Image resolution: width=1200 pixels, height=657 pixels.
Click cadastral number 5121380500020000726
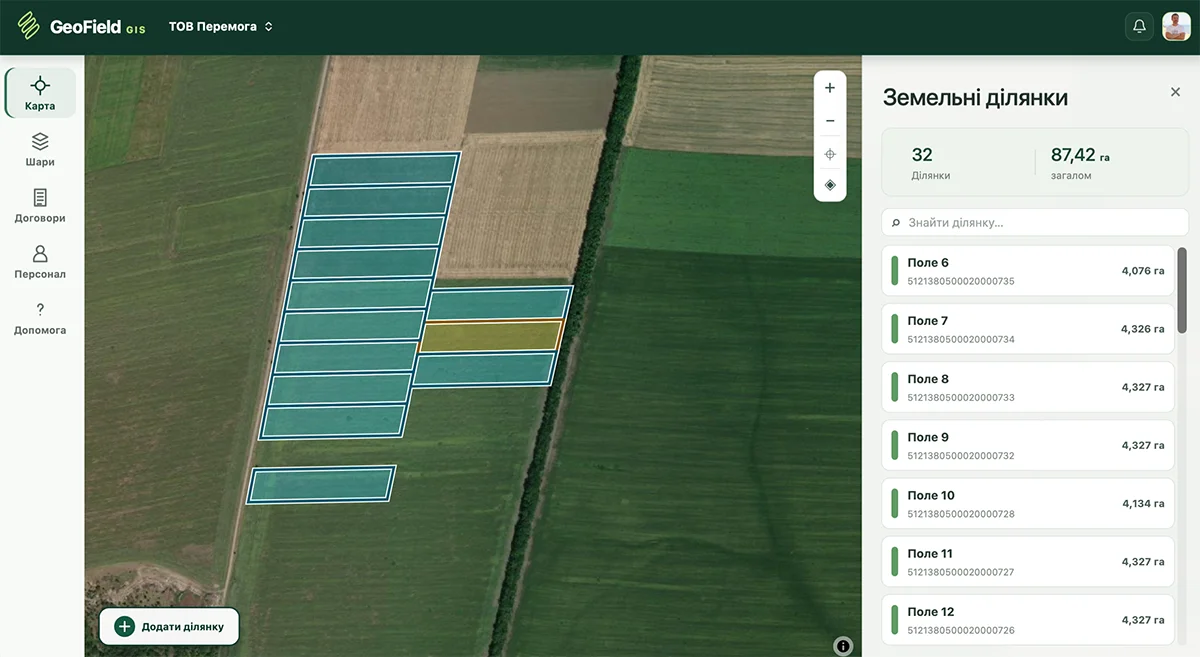click(x=961, y=630)
